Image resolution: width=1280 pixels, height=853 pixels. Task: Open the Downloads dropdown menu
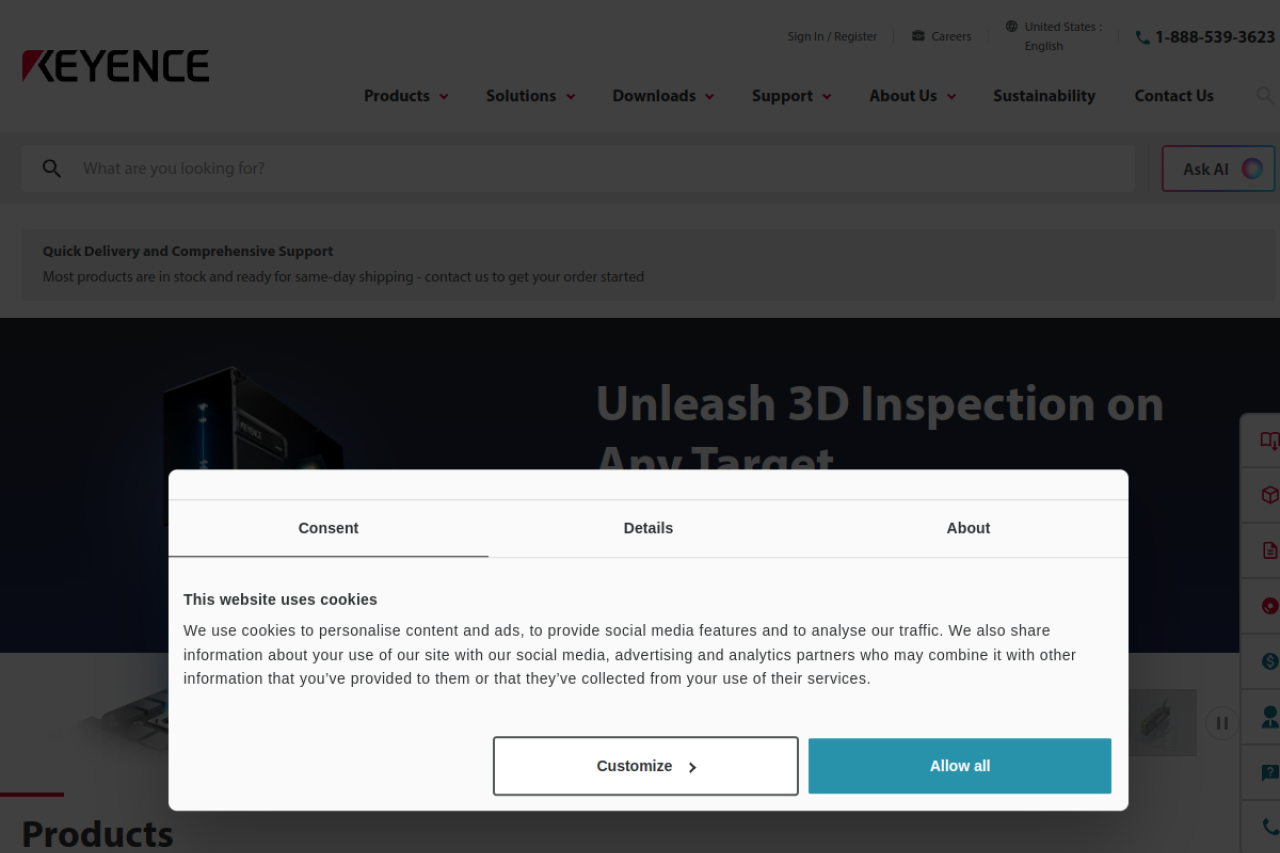(x=663, y=96)
